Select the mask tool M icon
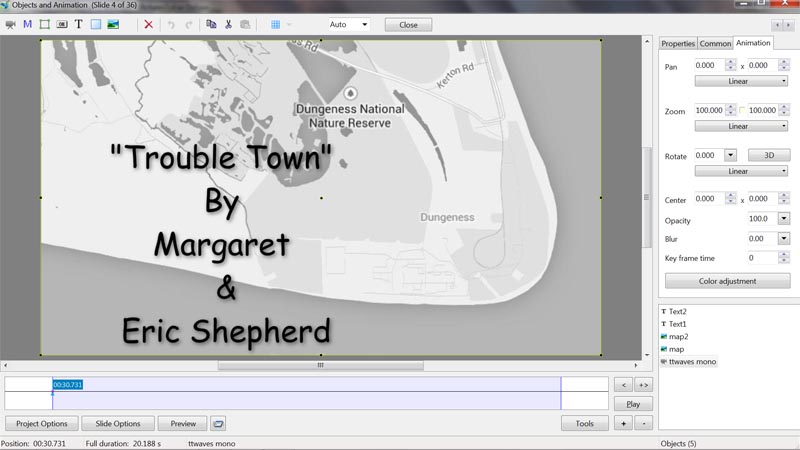Screen dimensions: 800x450 [28, 24]
